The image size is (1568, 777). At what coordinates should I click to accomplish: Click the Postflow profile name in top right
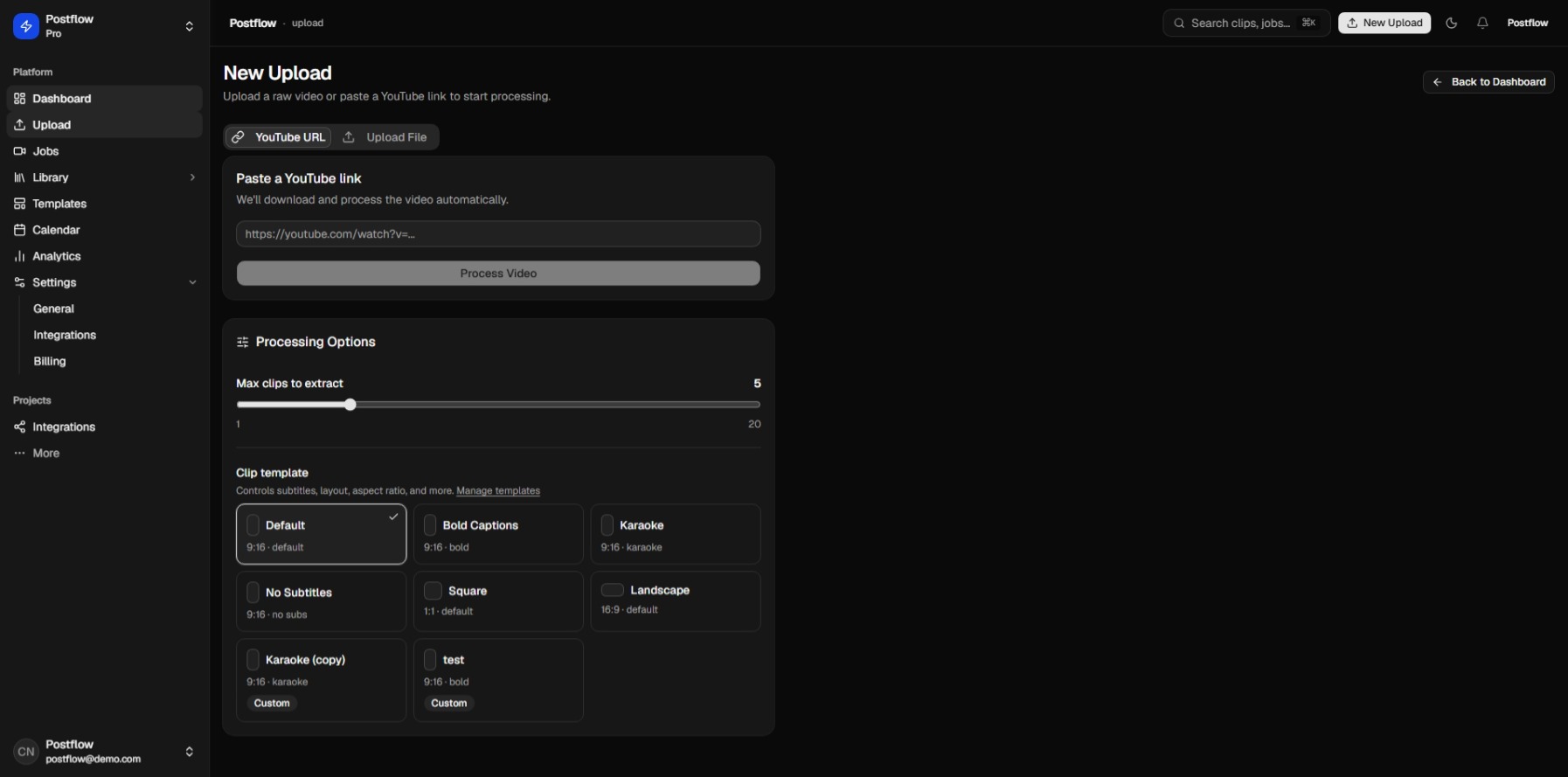1528,23
